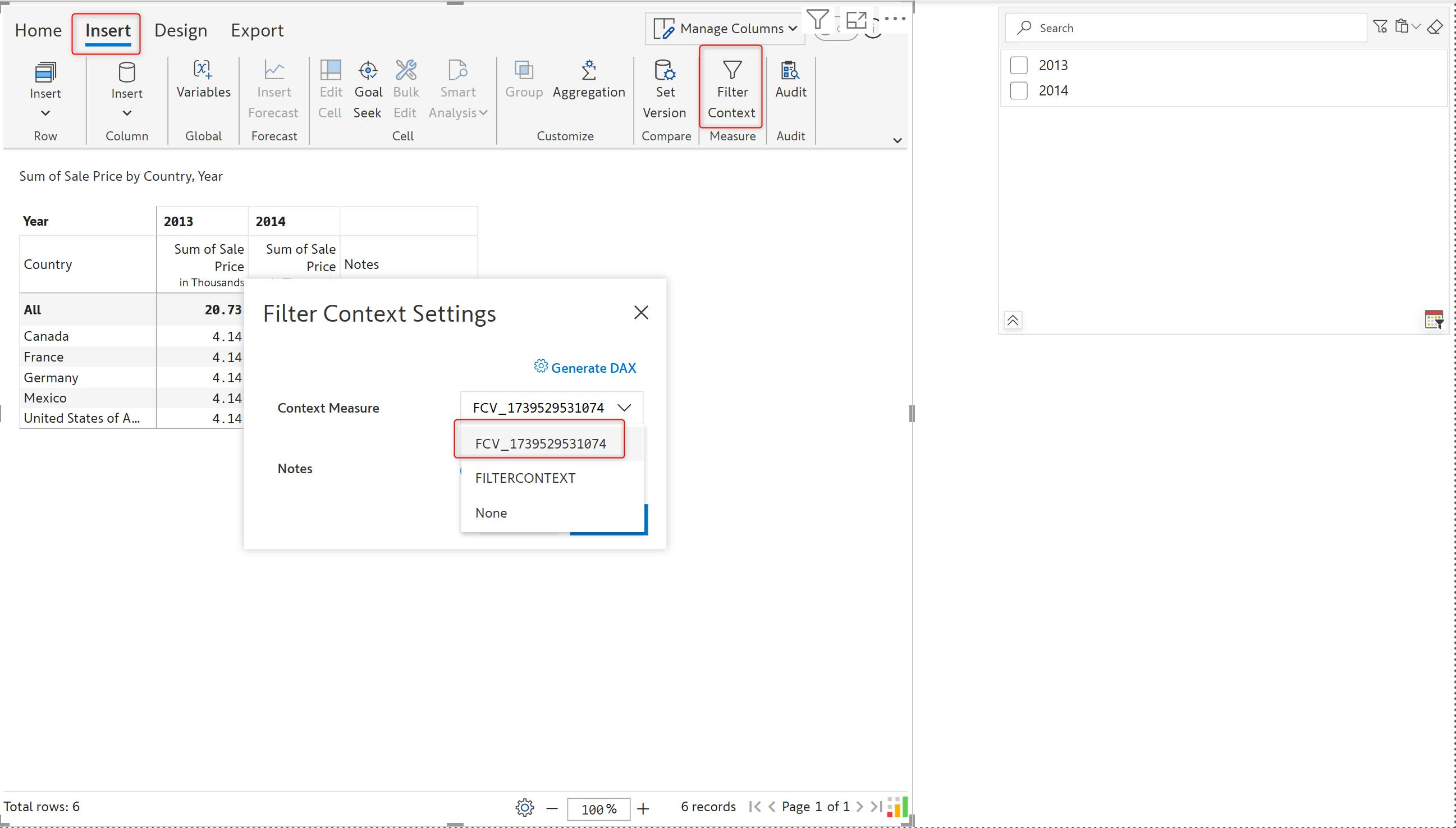
Task: Click the Goal Seek icon
Action: [368, 71]
